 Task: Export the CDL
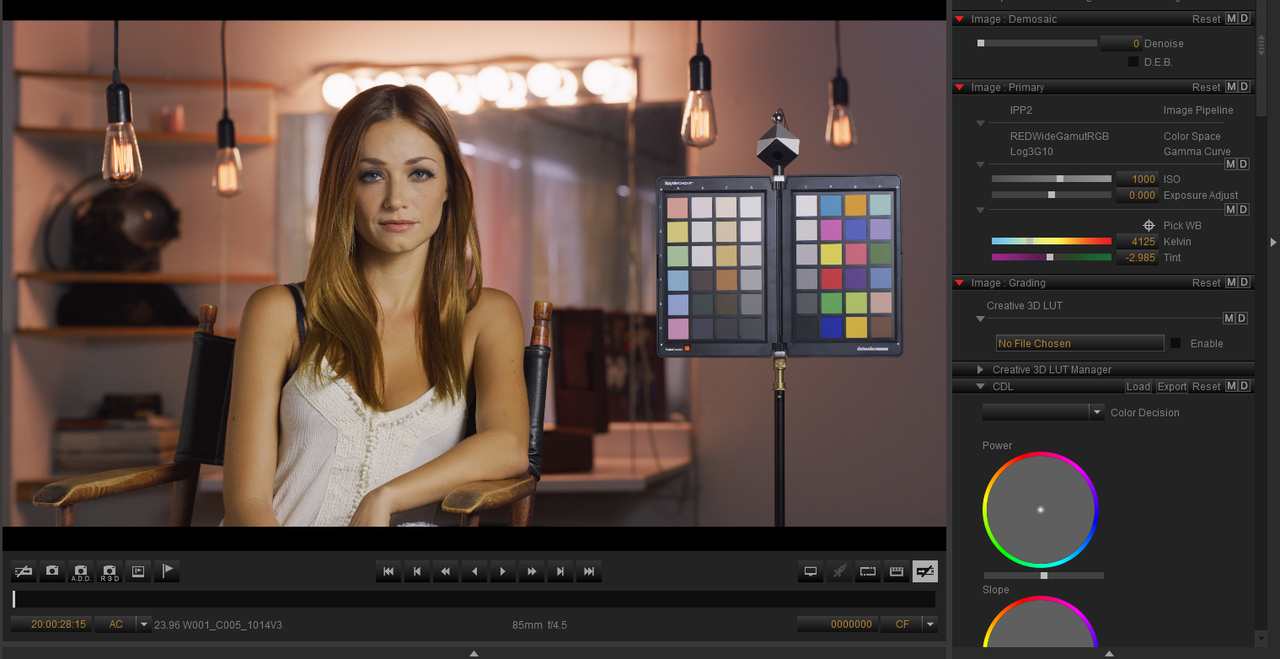(1172, 386)
